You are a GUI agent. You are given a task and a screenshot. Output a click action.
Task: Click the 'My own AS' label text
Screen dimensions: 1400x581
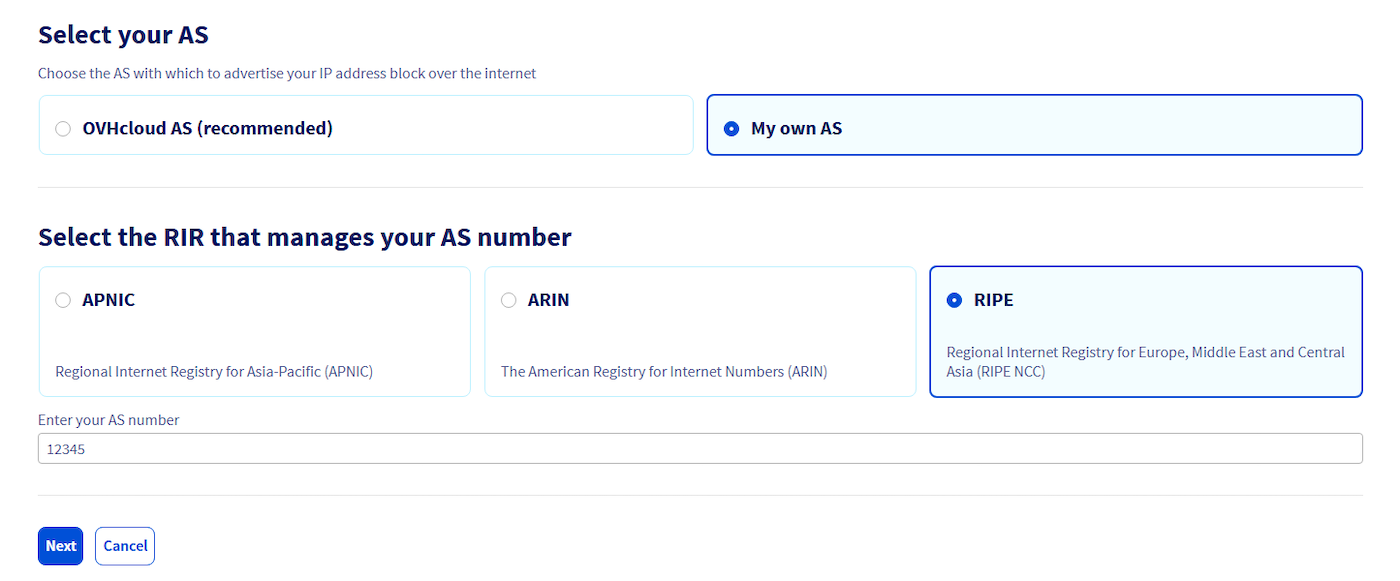(796, 128)
